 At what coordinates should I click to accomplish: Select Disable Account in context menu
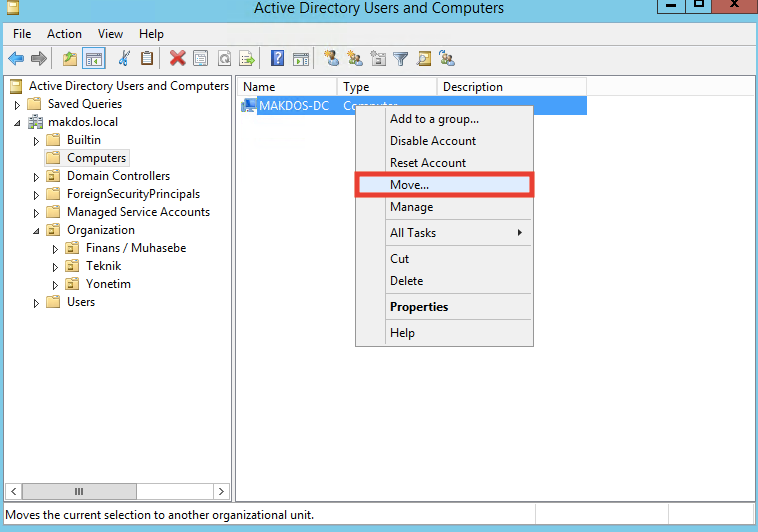point(444,141)
